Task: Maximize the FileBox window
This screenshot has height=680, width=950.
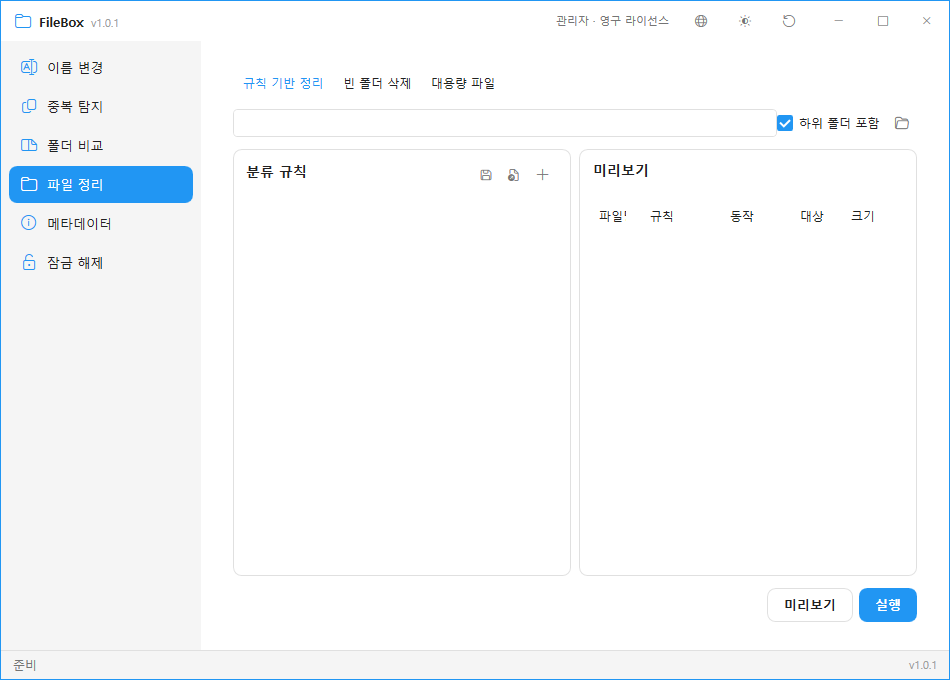Action: [883, 21]
